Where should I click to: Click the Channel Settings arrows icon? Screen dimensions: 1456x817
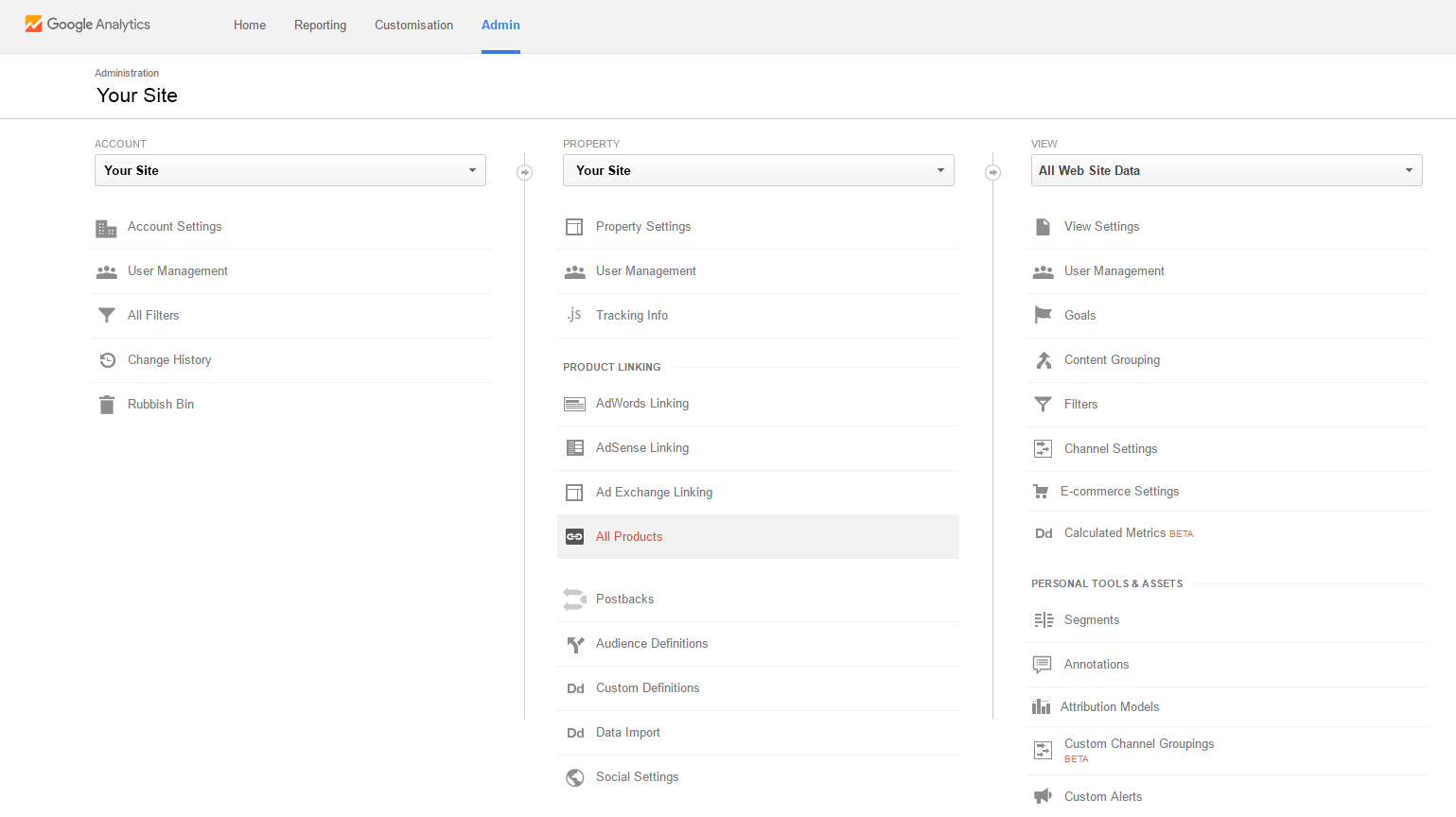click(1043, 448)
